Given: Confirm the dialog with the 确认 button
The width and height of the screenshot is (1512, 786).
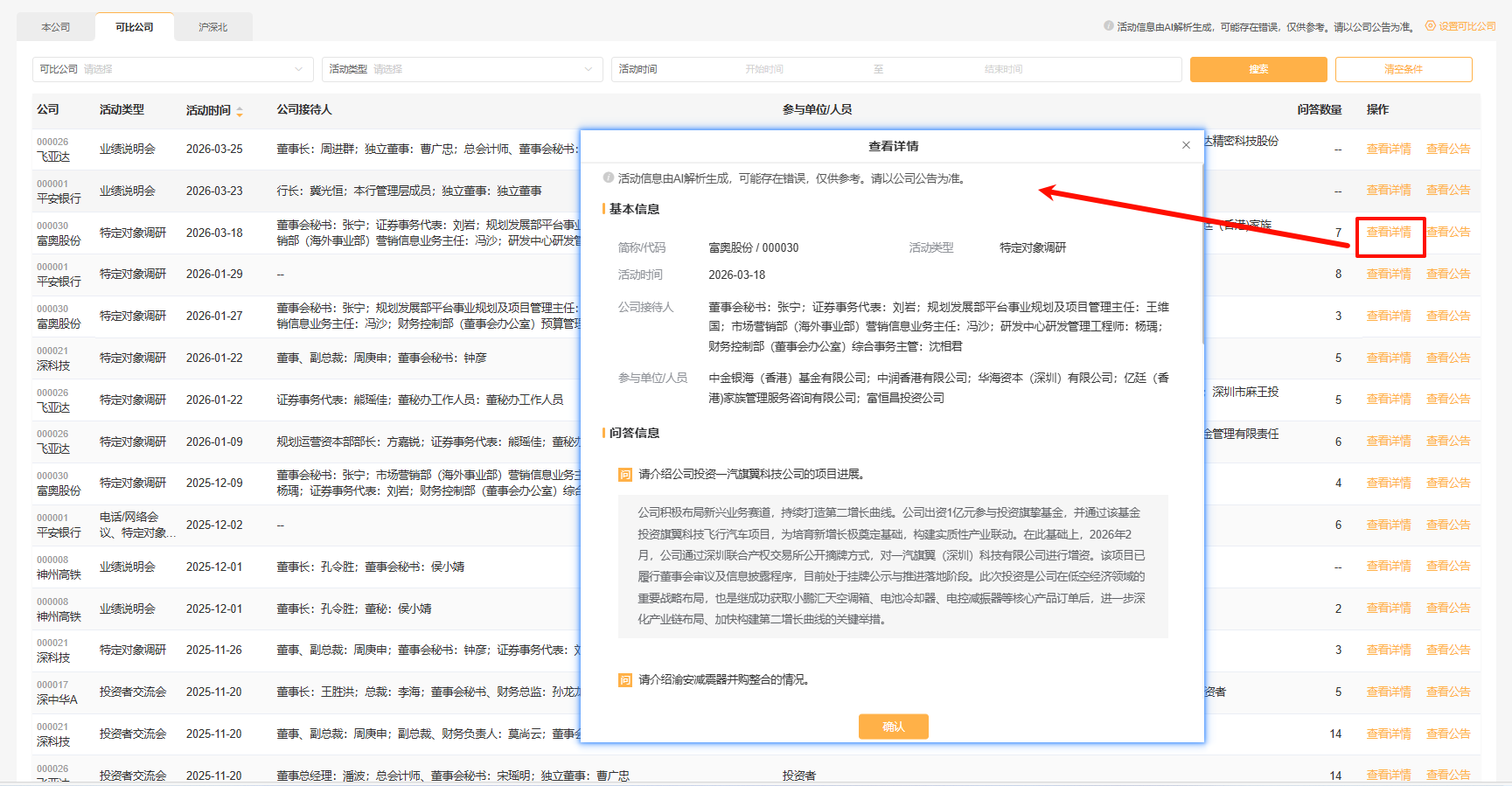Looking at the screenshot, I should point(893,727).
